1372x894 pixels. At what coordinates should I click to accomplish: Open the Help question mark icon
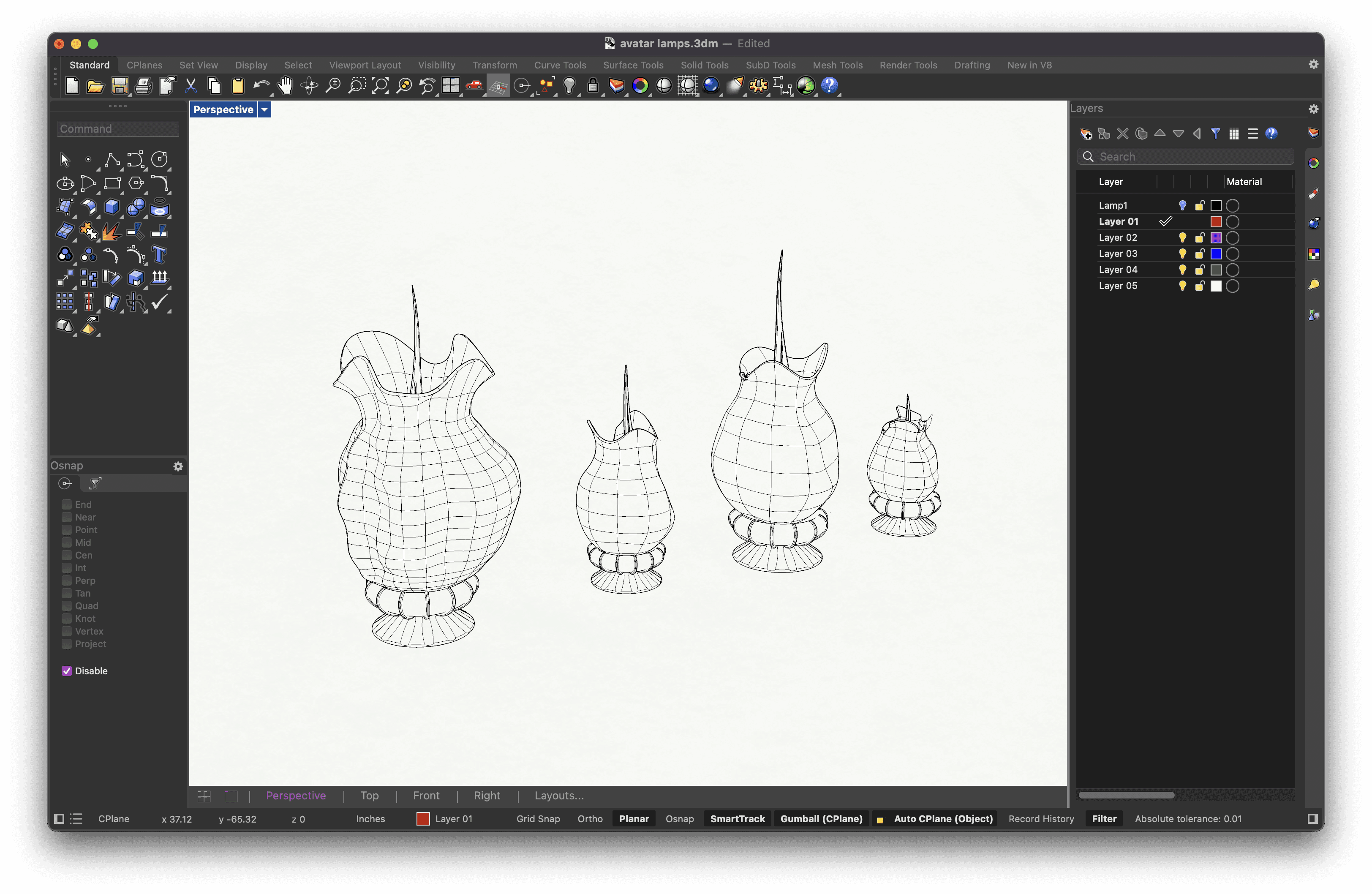pyautogui.click(x=829, y=86)
